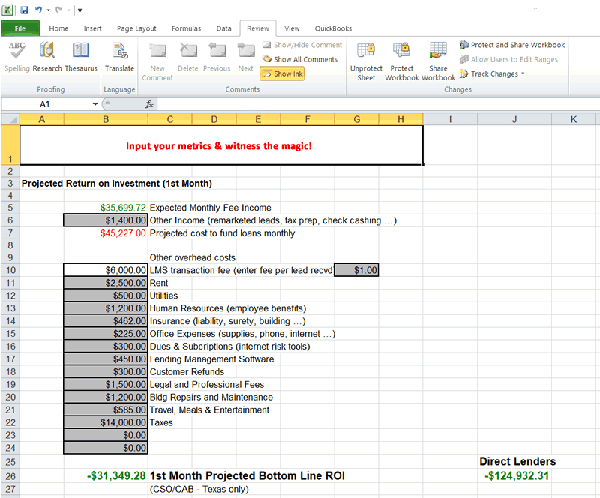Image resolution: width=600 pixels, height=498 pixels.
Task: Click the Name Box showing A1
Action: point(46,104)
